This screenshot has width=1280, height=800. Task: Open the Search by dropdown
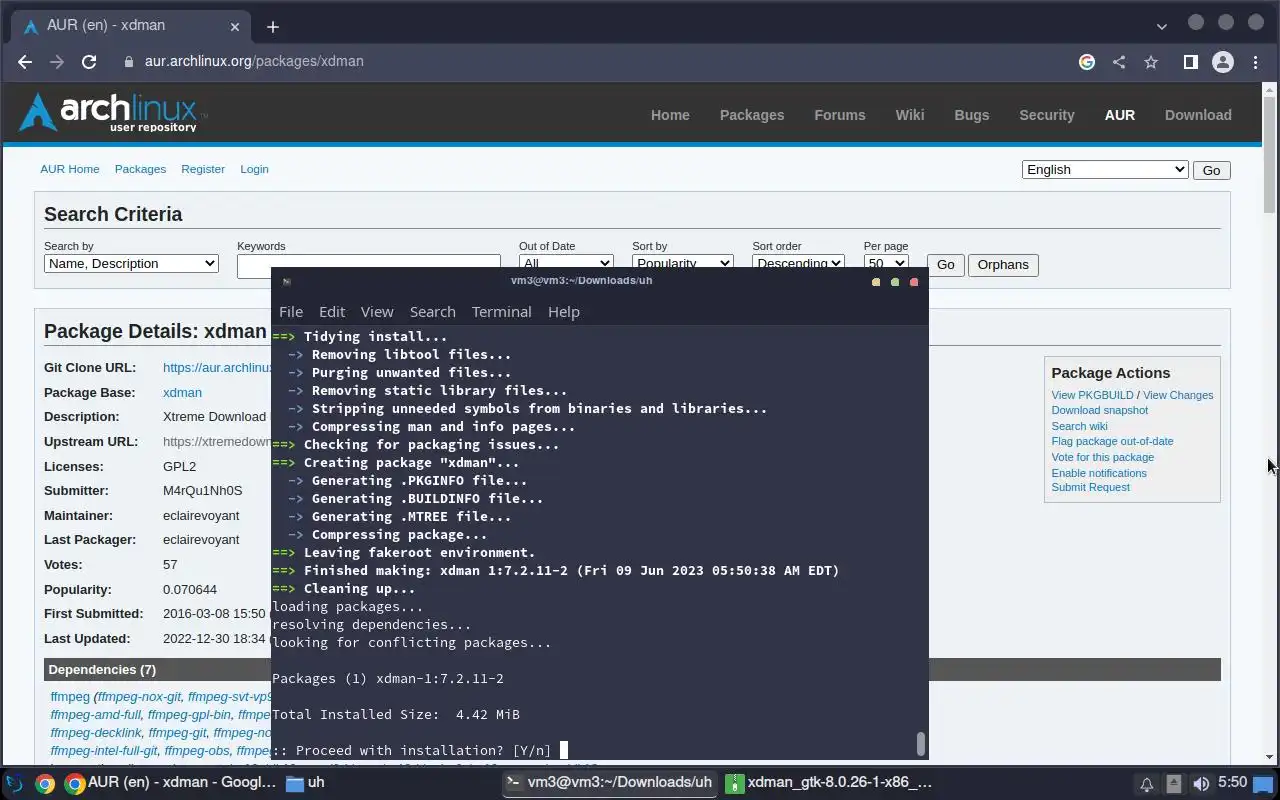pyautogui.click(x=131, y=264)
